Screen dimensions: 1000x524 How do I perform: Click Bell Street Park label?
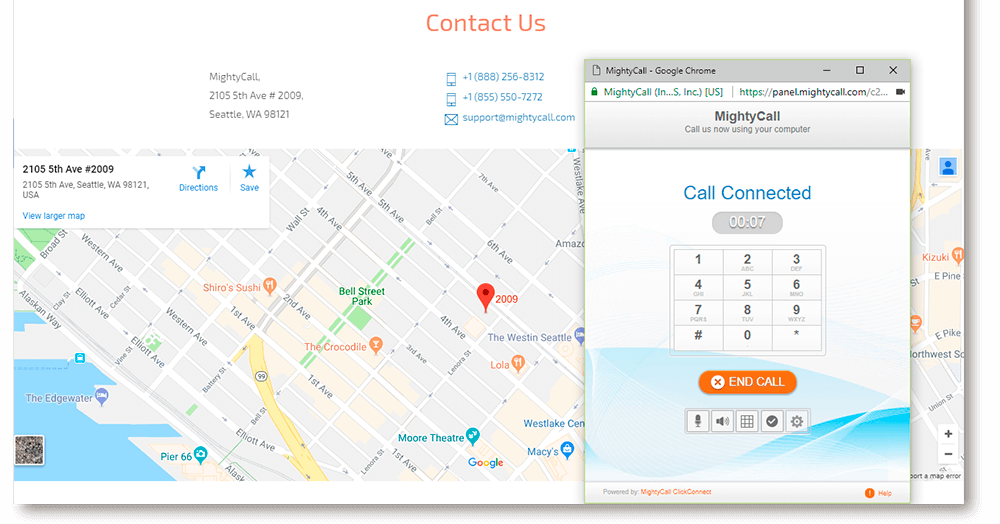pyautogui.click(x=362, y=296)
